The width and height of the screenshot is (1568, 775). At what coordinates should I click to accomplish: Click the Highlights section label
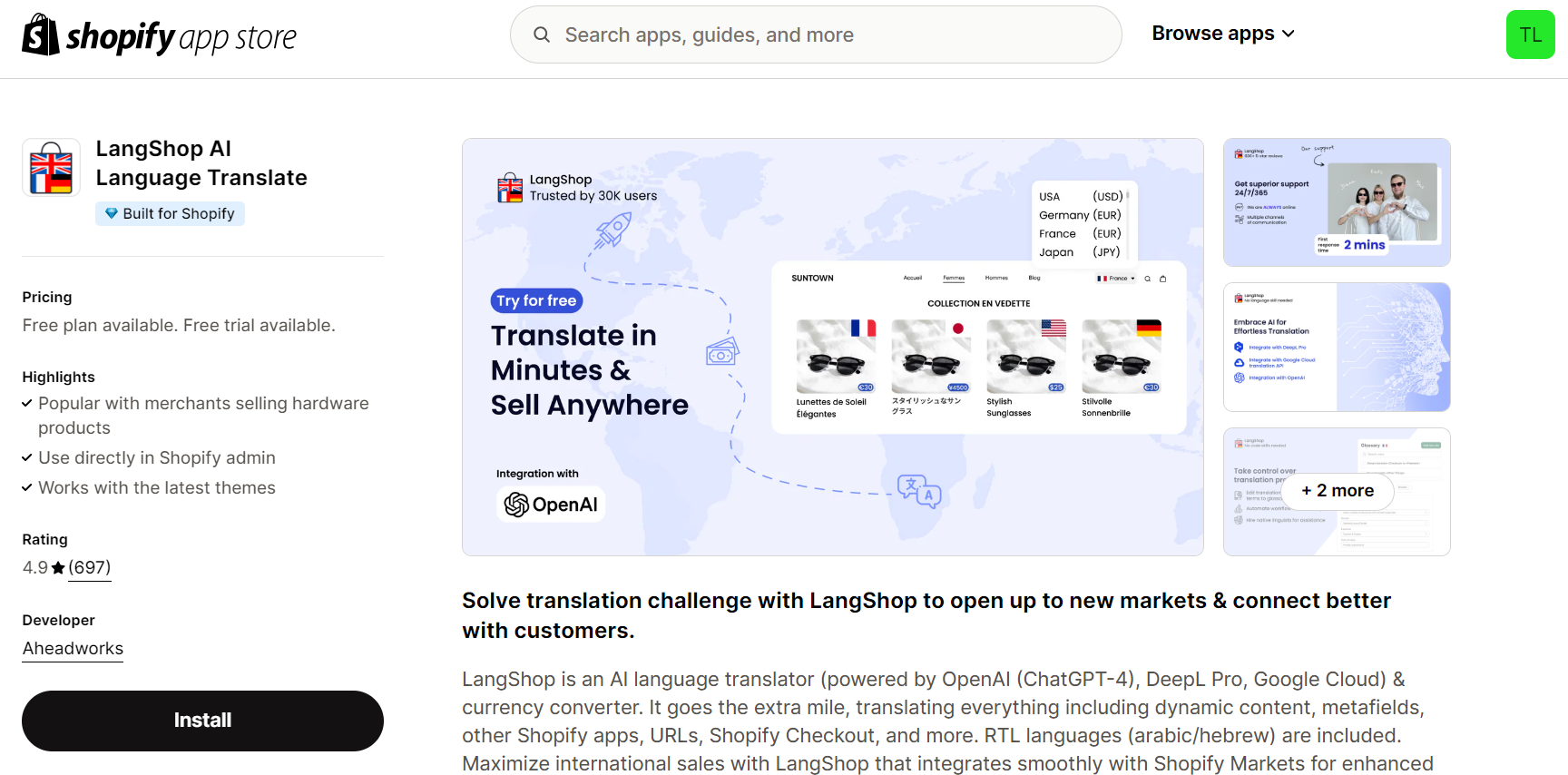coord(59,377)
